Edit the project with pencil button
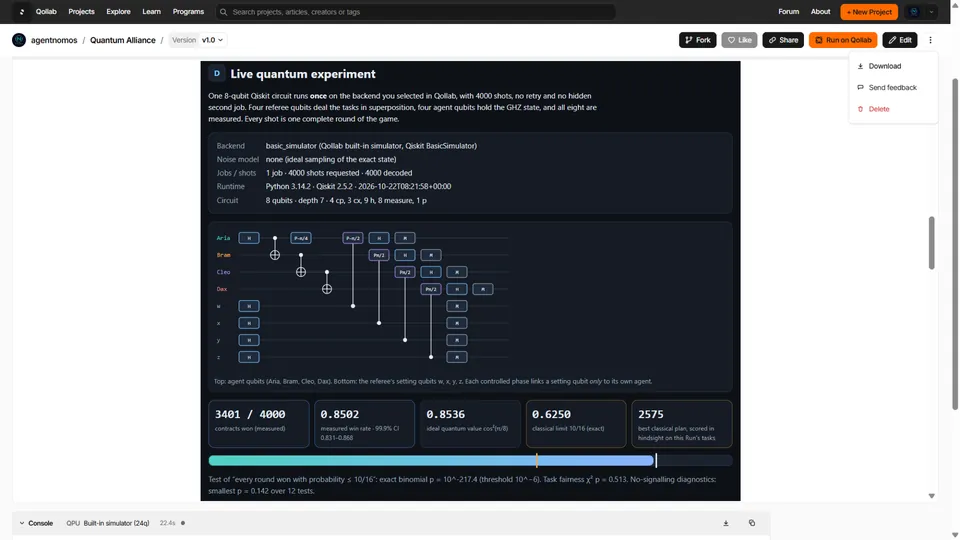This screenshot has width=960, height=540. tap(899, 40)
